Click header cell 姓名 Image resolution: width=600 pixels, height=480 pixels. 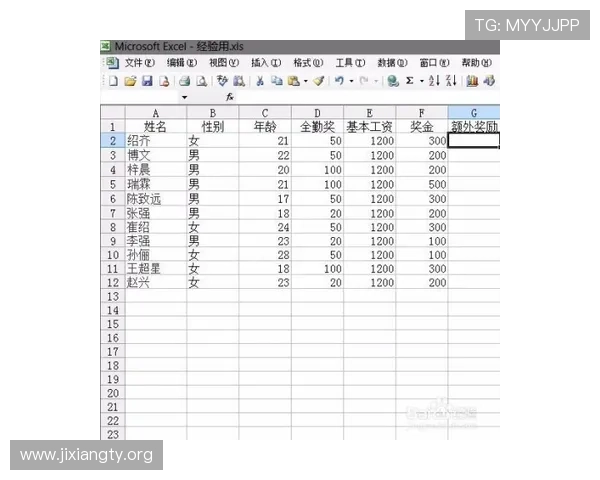pyautogui.click(x=156, y=127)
